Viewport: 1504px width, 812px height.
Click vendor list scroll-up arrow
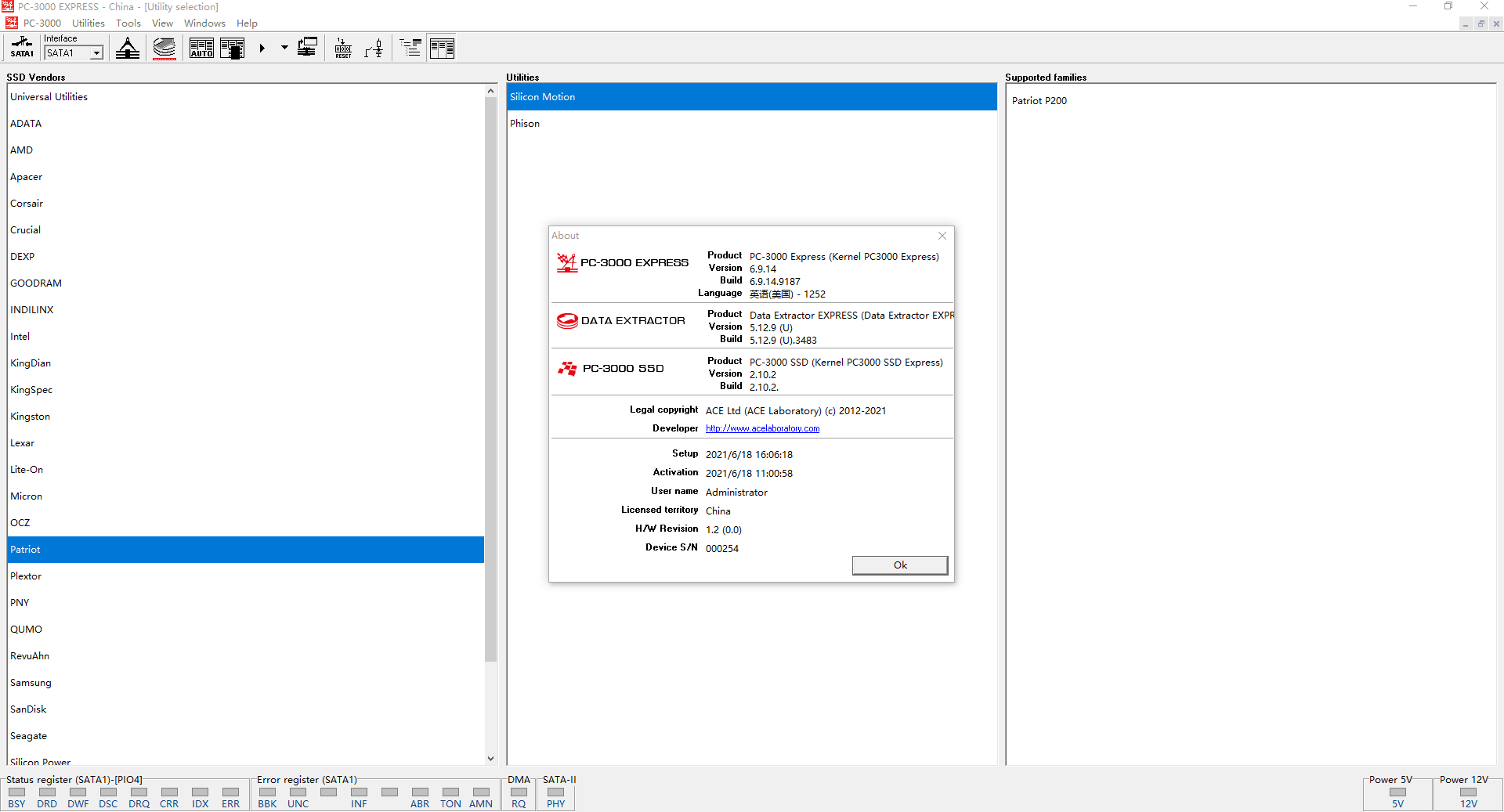pos(490,91)
